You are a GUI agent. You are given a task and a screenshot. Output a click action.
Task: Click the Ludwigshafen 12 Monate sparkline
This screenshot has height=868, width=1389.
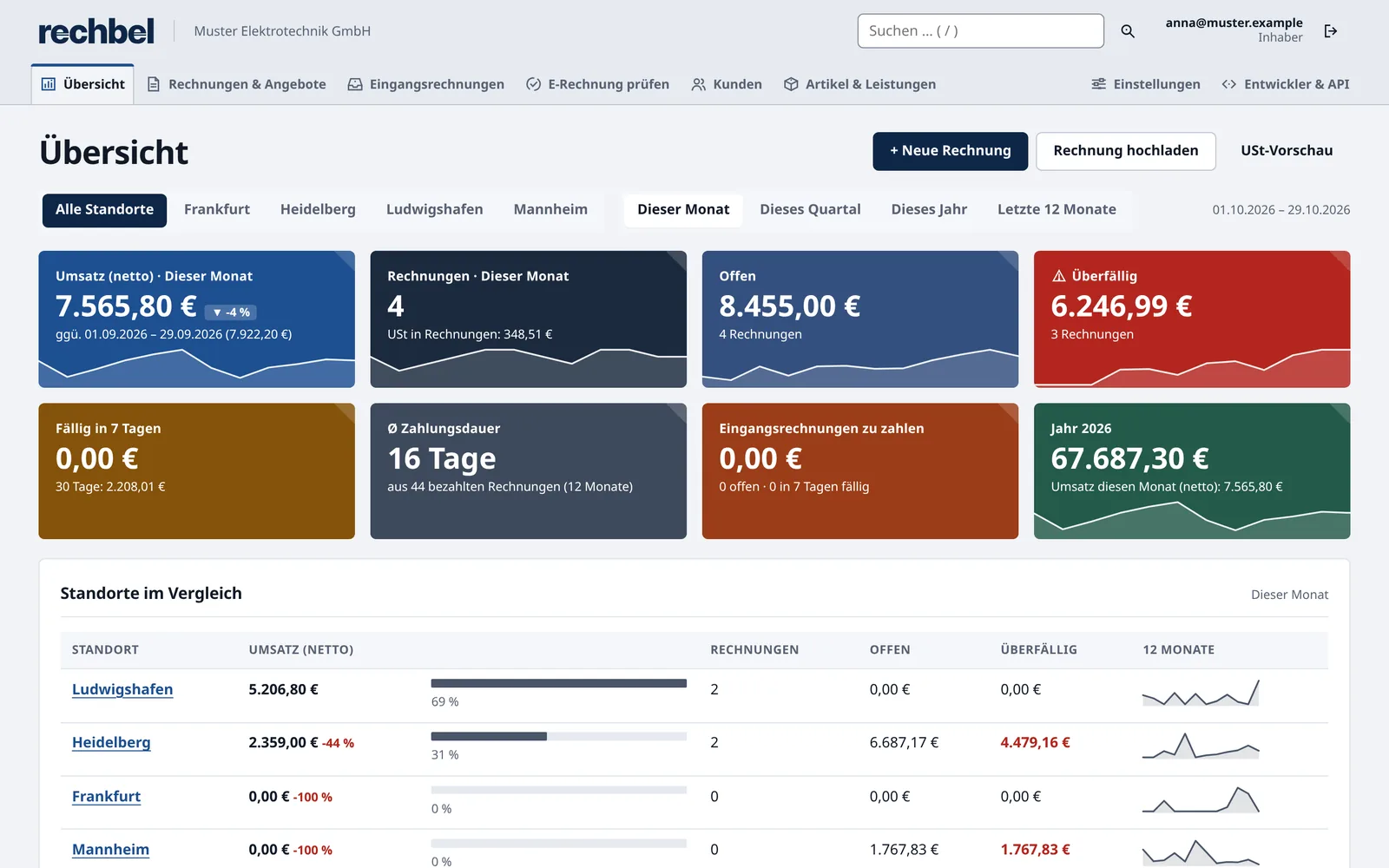point(1201,692)
